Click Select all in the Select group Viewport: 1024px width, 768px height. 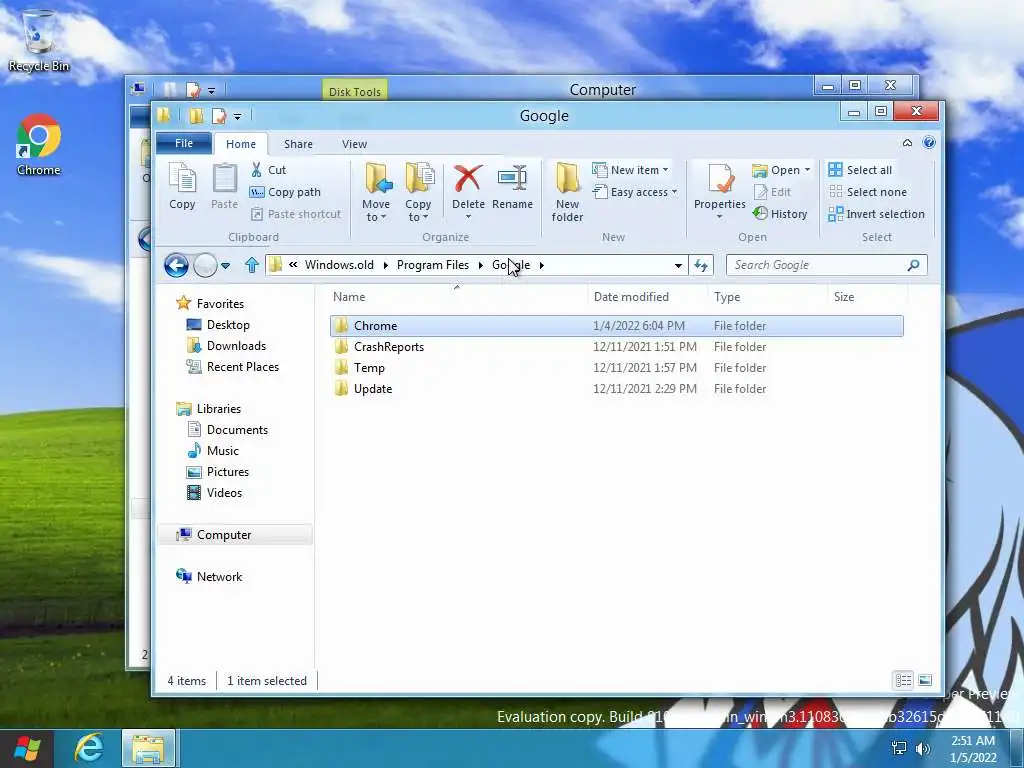click(x=860, y=170)
